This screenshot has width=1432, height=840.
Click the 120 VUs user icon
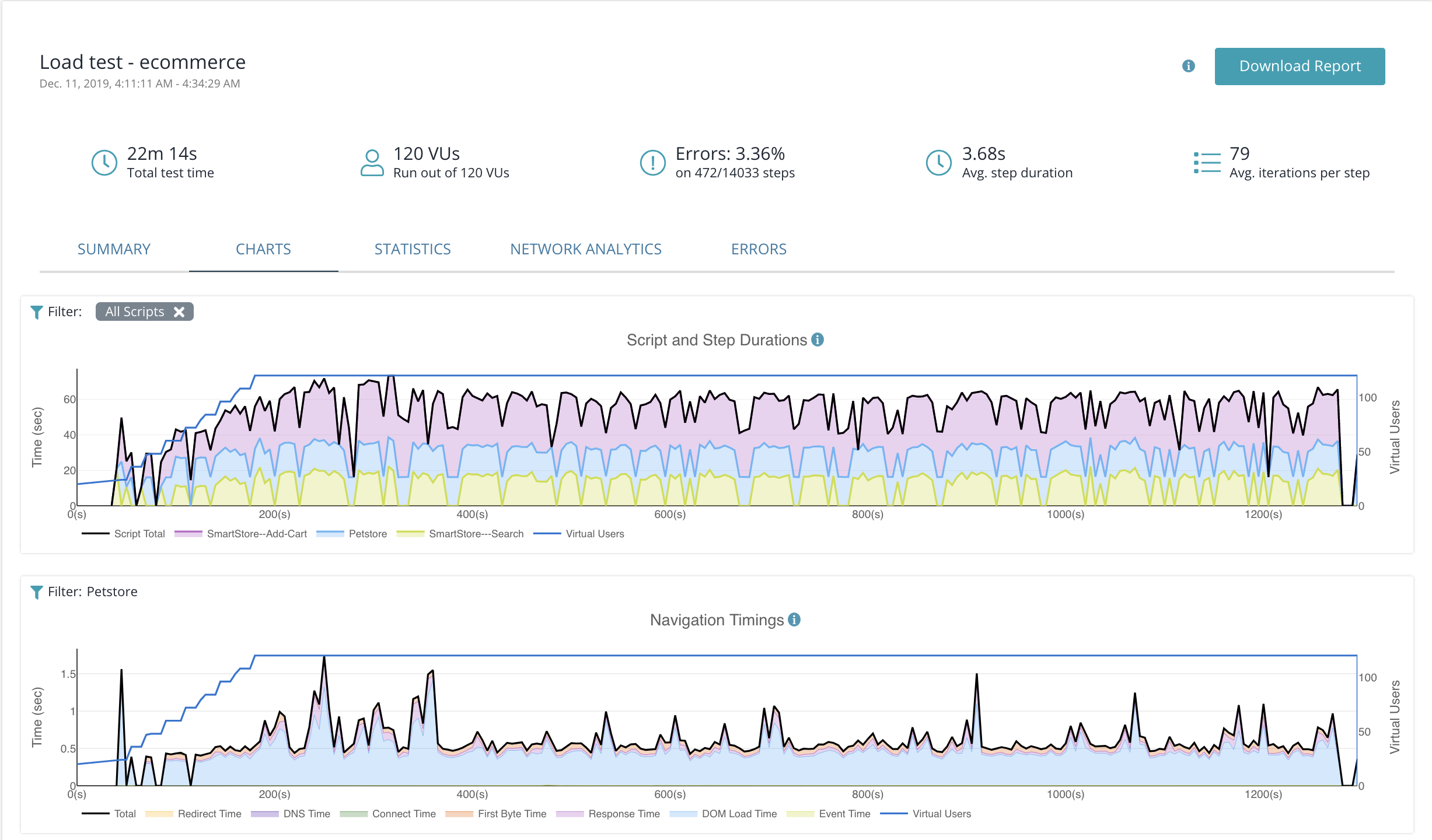372,163
